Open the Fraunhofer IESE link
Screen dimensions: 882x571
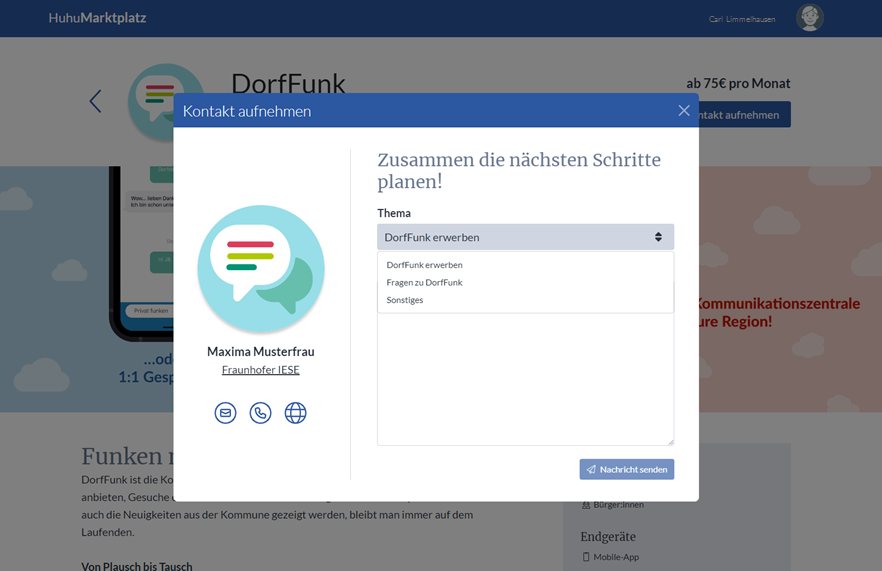coord(260,370)
